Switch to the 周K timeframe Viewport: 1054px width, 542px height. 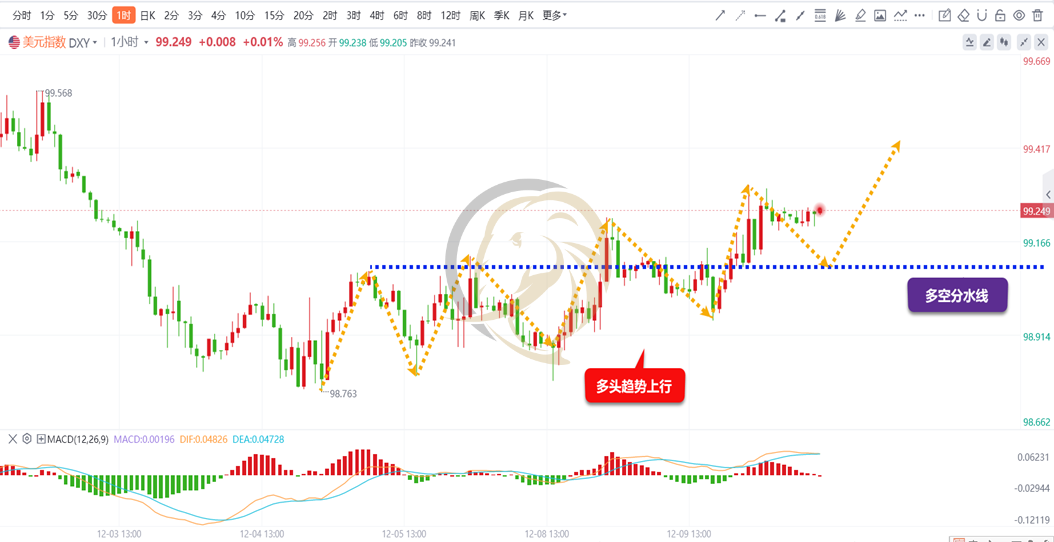coord(477,15)
